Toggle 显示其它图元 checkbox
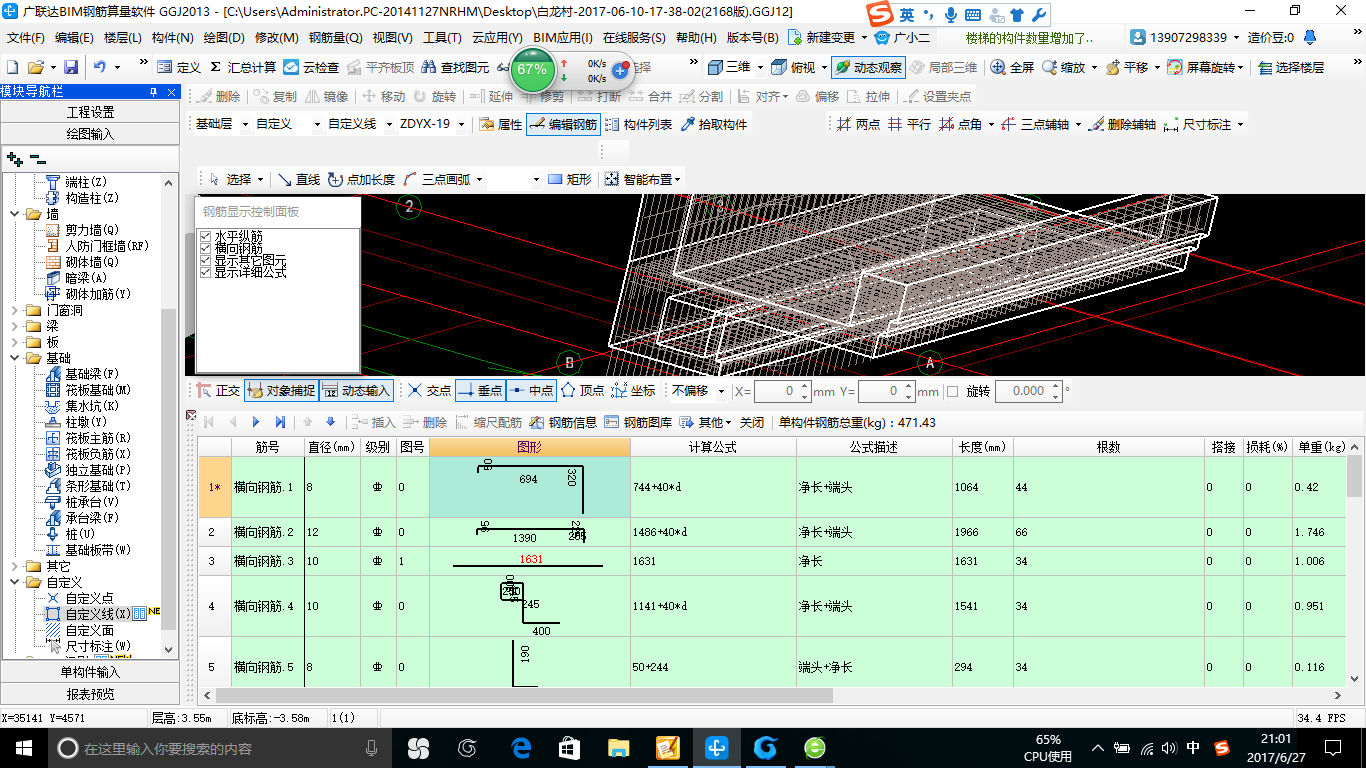This screenshot has height=768, width=1366. pyautogui.click(x=206, y=260)
